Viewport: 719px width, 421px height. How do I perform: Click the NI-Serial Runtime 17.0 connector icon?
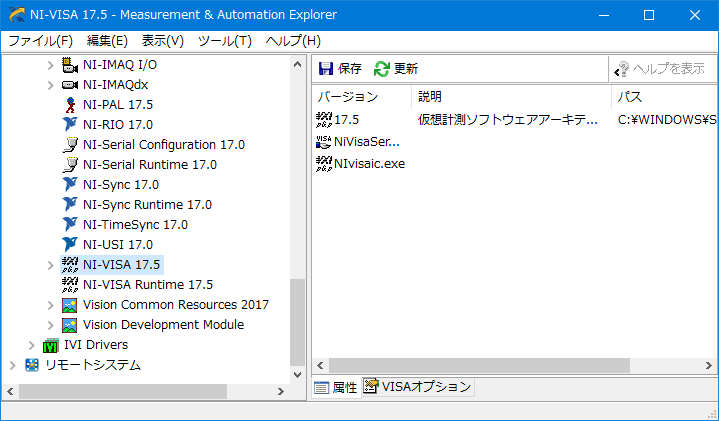(70, 164)
